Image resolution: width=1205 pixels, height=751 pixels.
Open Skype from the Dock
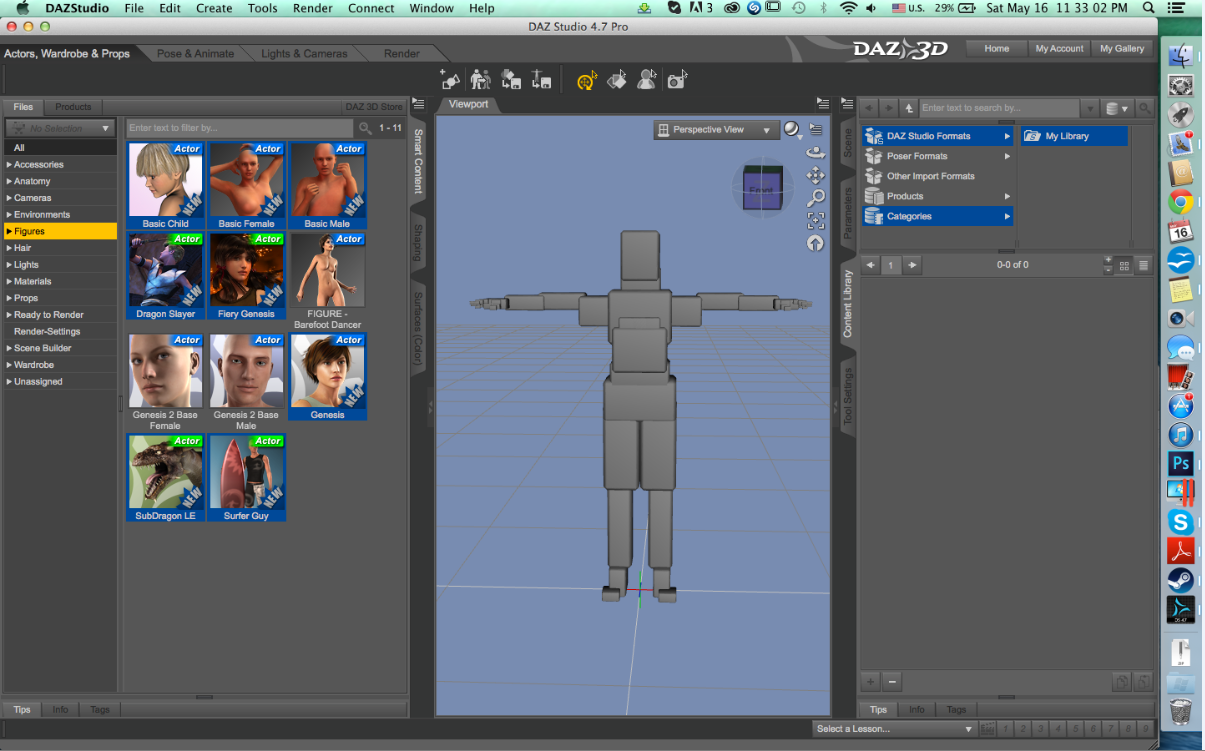click(x=1181, y=521)
